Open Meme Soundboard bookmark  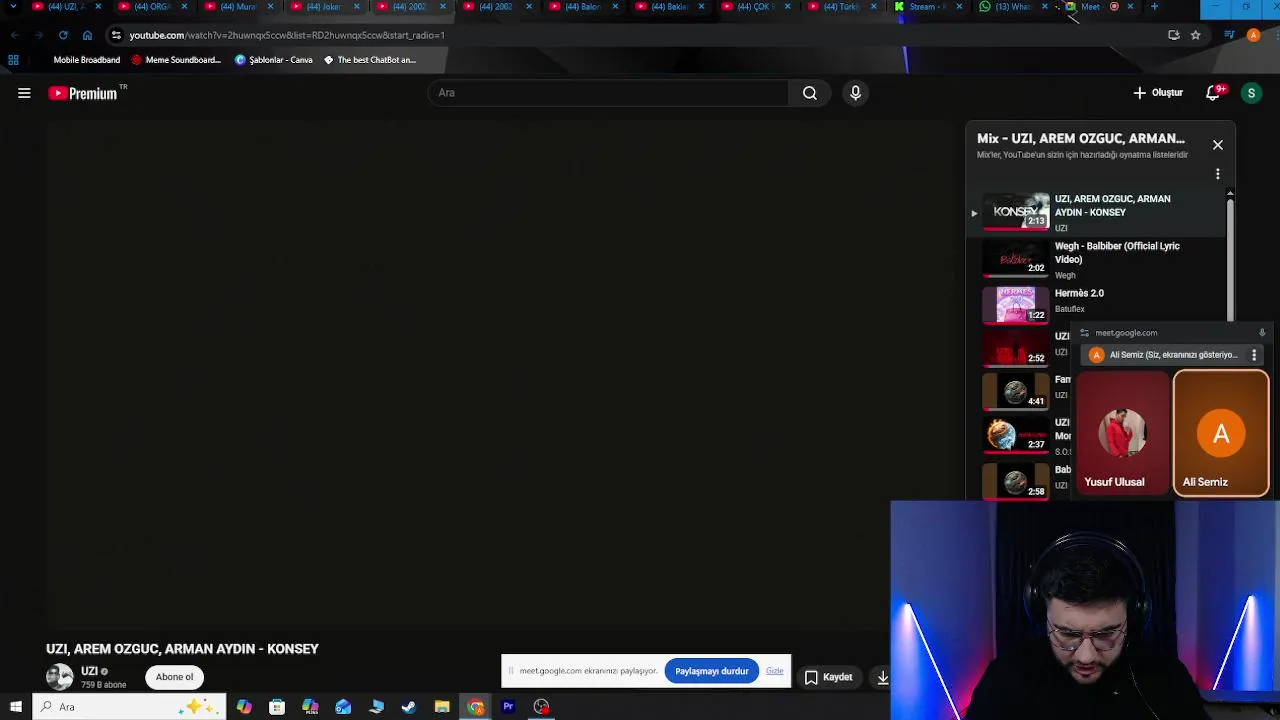pos(176,60)
